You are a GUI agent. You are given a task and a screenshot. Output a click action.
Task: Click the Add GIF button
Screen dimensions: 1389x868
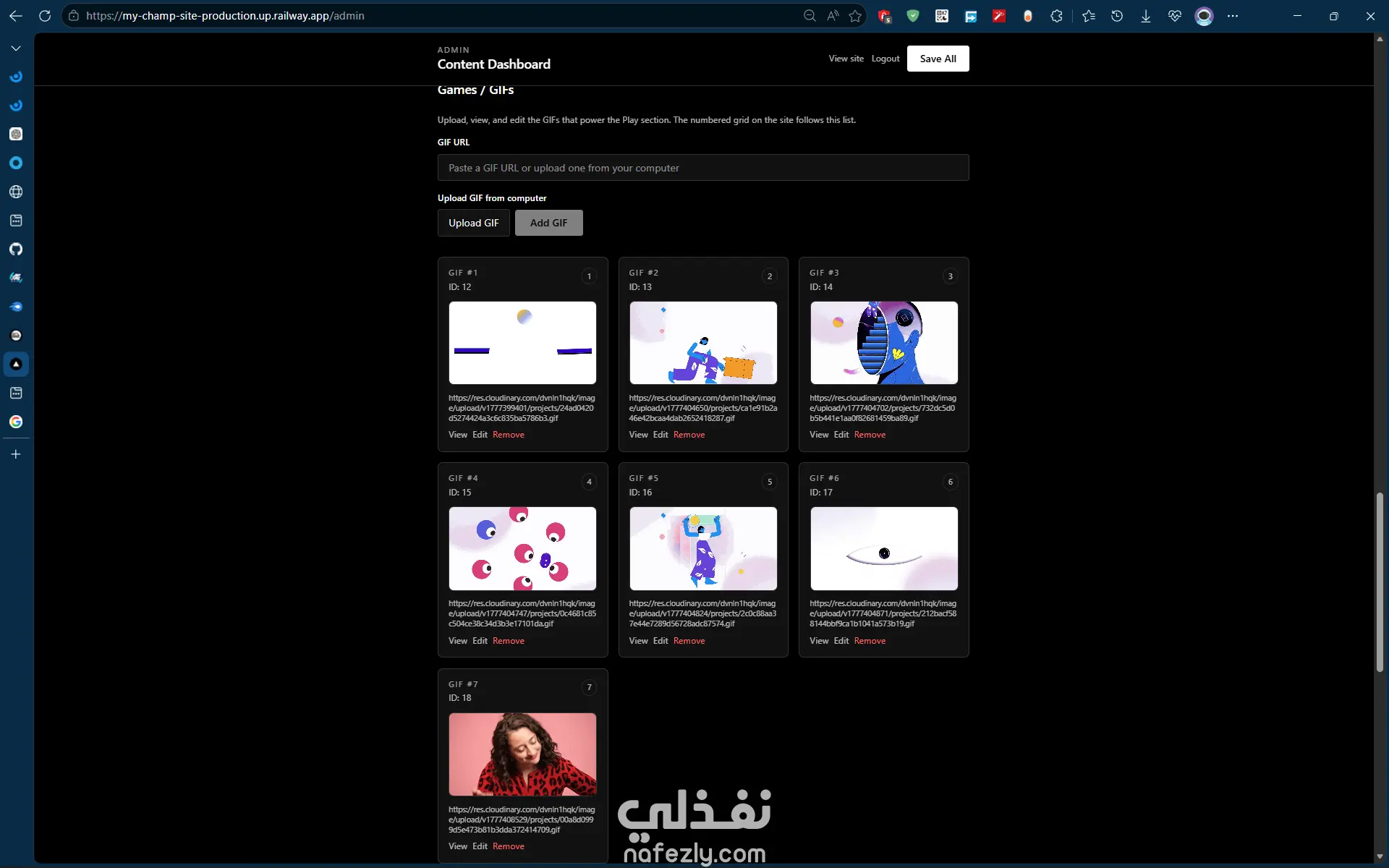tap(549, 223)
